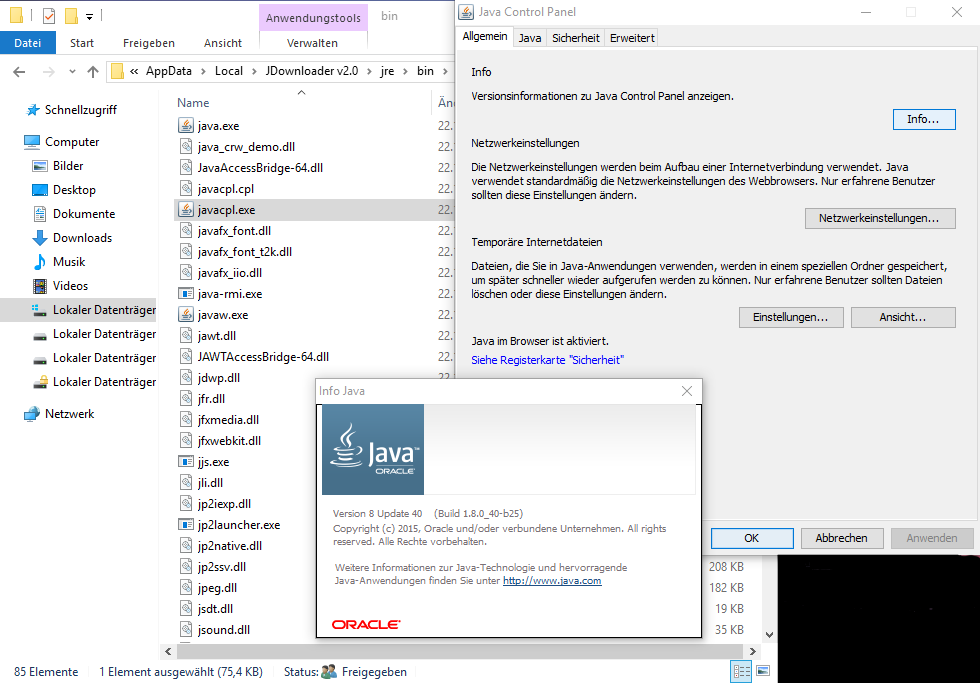Click OK in Java Control Panel
The image size is (980, 683).
(x=752, y=538)
